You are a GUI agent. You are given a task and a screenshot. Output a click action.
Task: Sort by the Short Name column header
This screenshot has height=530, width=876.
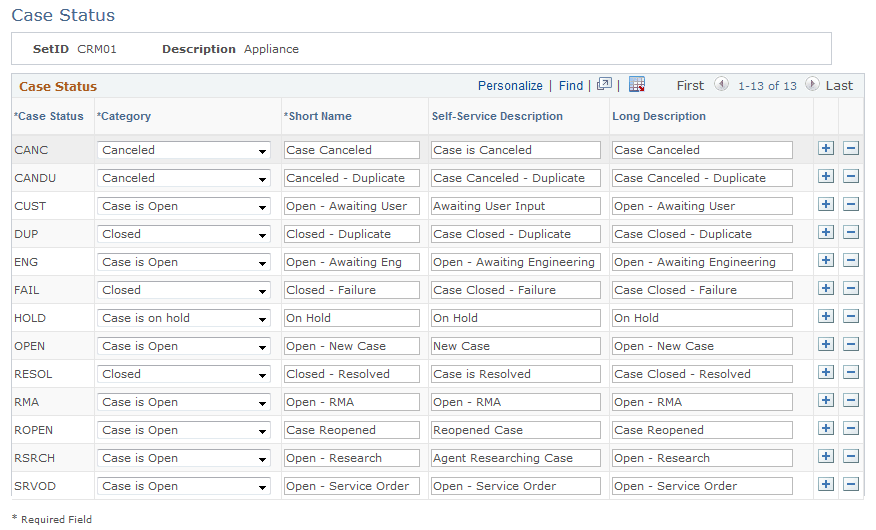[x=318, y=116]
